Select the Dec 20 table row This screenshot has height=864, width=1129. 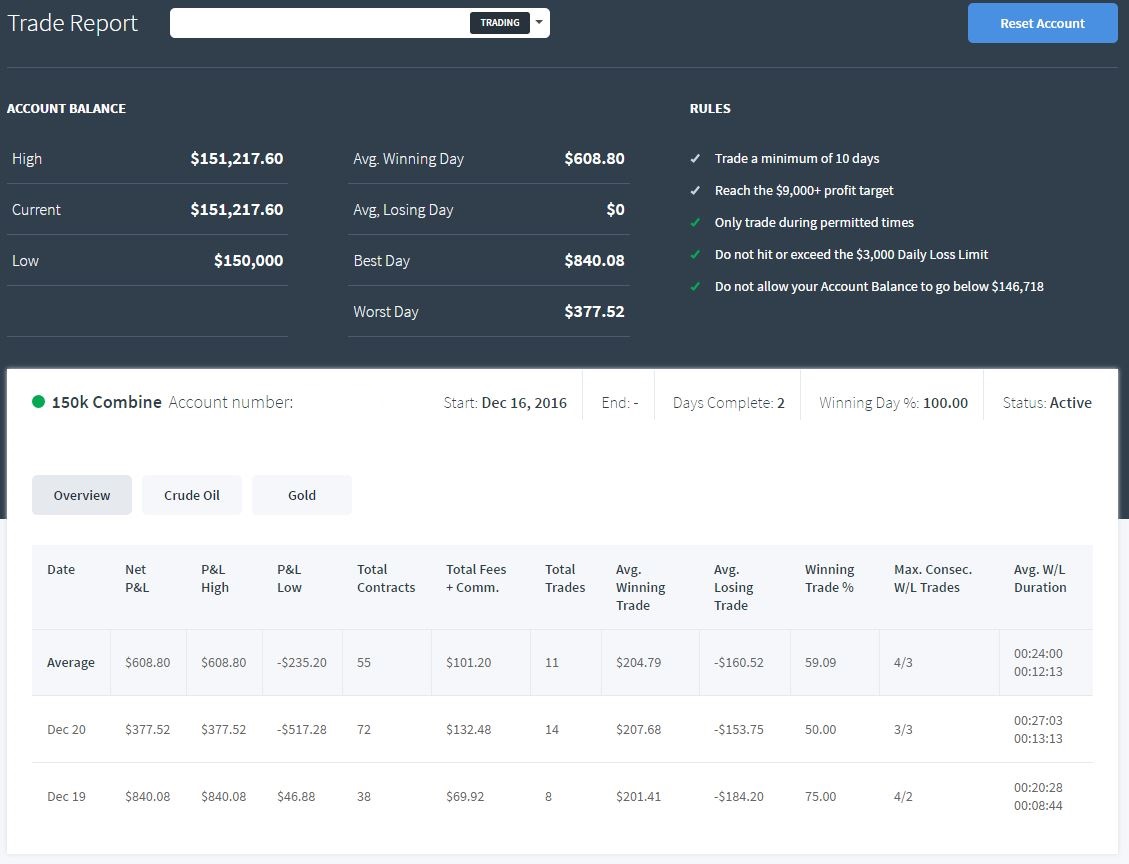point(562,729)
